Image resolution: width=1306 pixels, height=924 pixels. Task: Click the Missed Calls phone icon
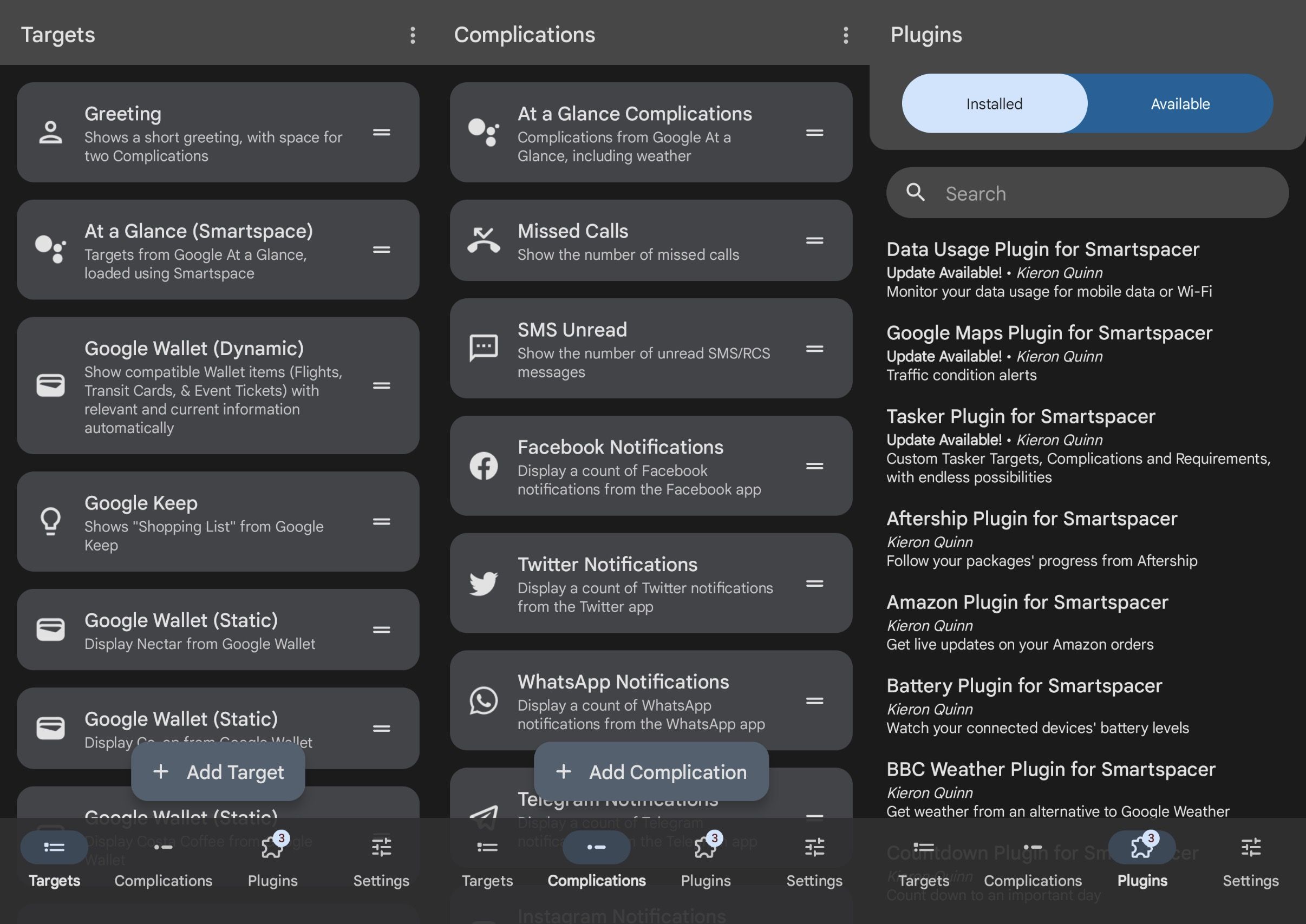point(483,240)
